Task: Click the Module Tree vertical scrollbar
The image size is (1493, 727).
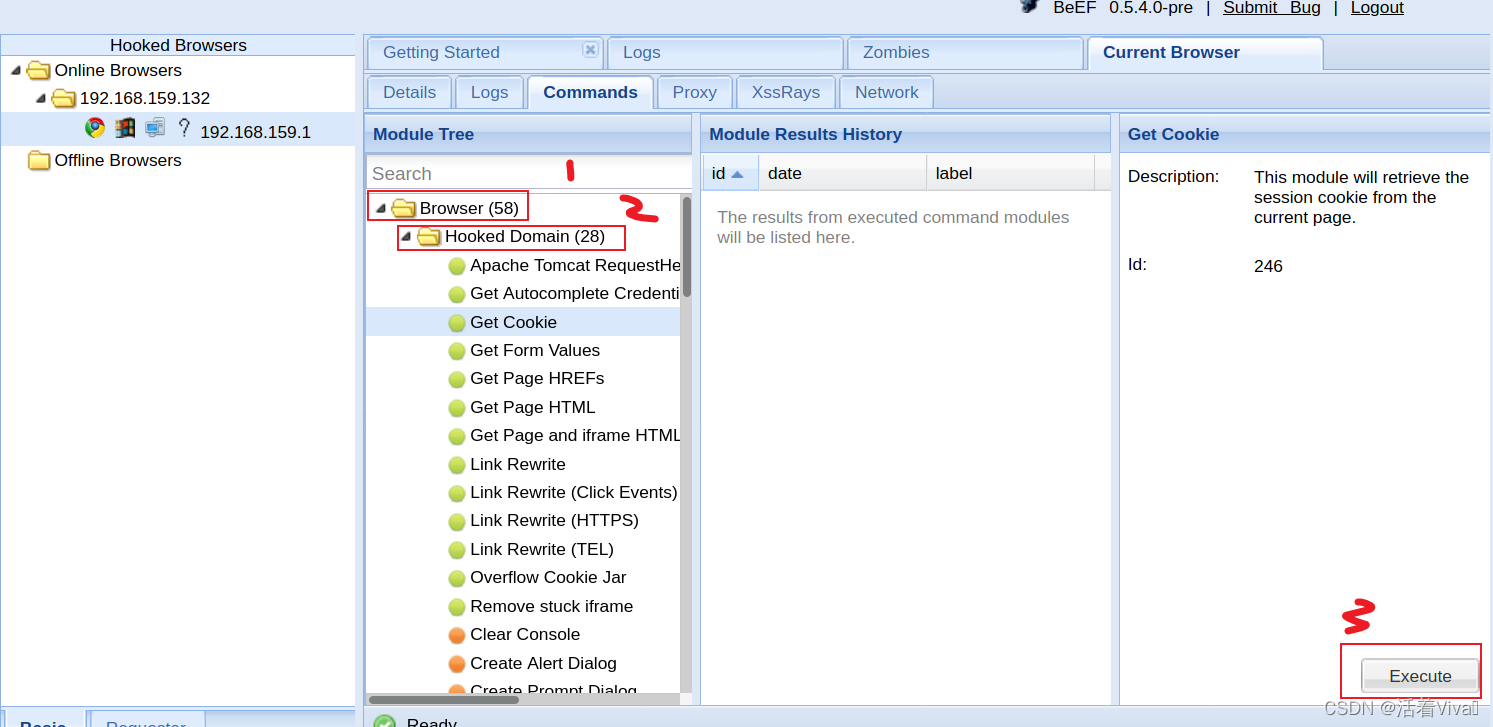Action: point(687,246)
